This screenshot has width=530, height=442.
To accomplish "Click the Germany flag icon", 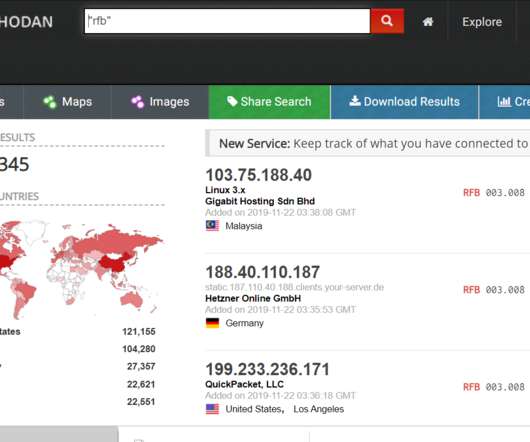I will 212,323.
